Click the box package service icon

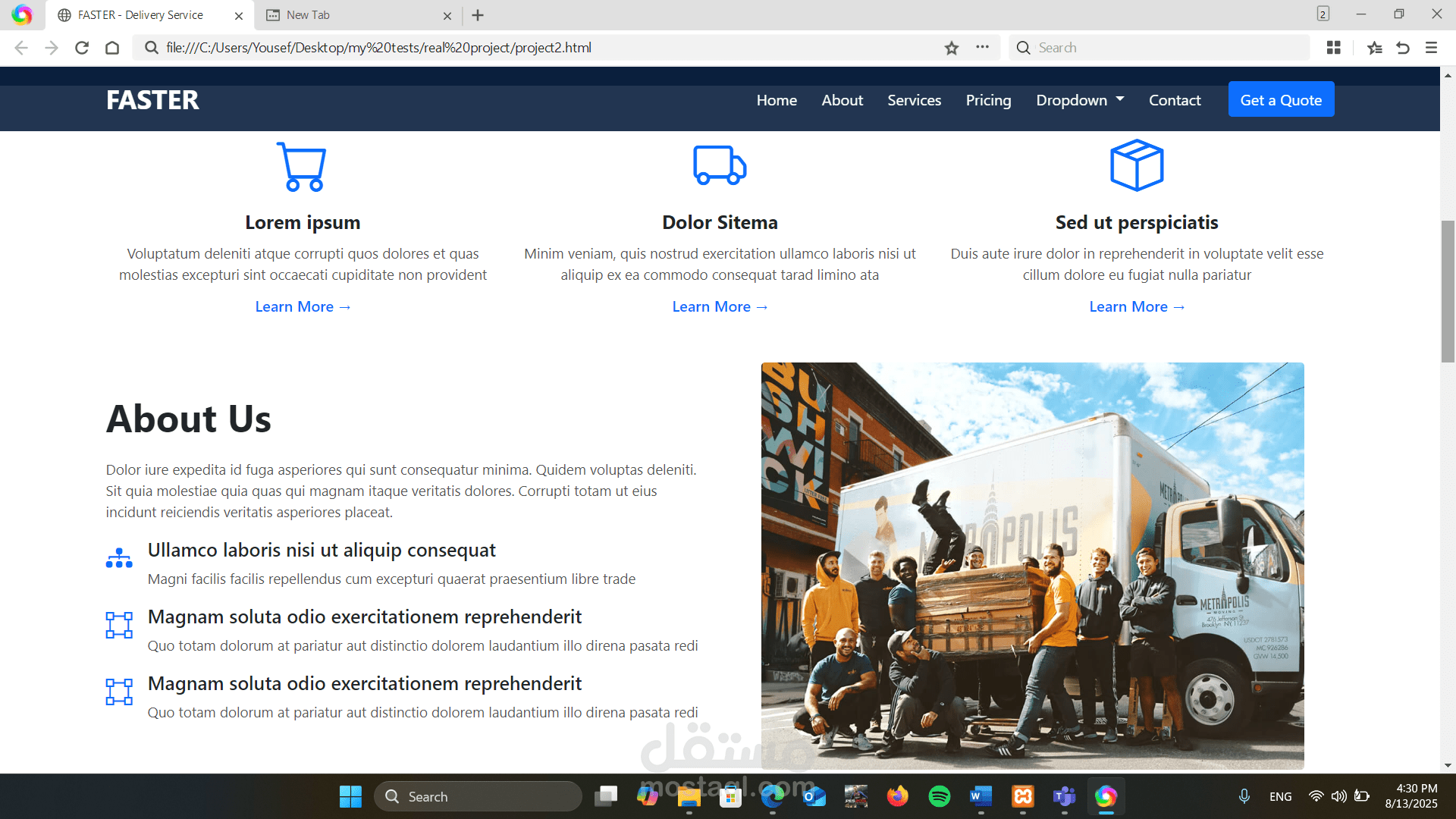coord(1137,165)
